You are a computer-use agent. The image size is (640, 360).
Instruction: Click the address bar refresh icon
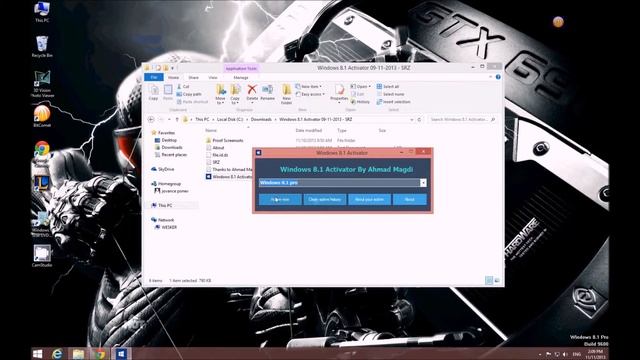pyautogui.click(x=419, y=120)
